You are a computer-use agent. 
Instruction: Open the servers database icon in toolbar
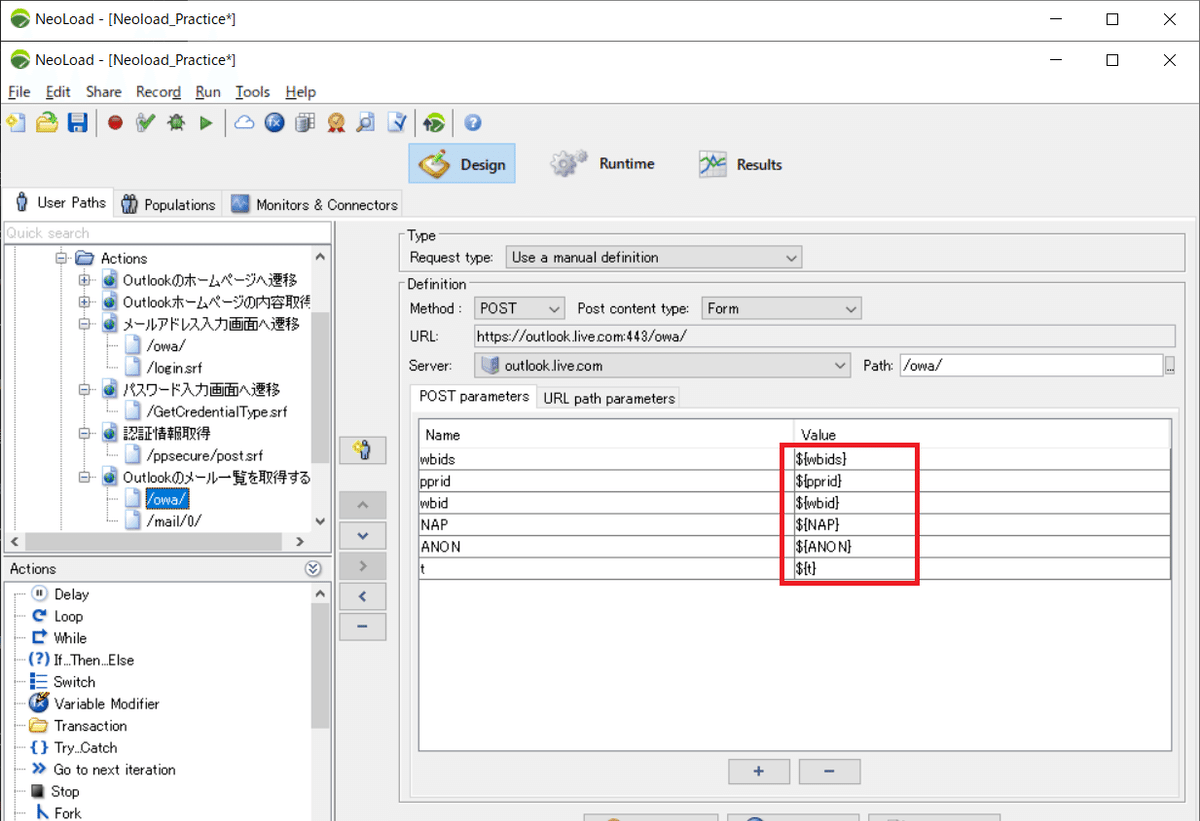305,122
